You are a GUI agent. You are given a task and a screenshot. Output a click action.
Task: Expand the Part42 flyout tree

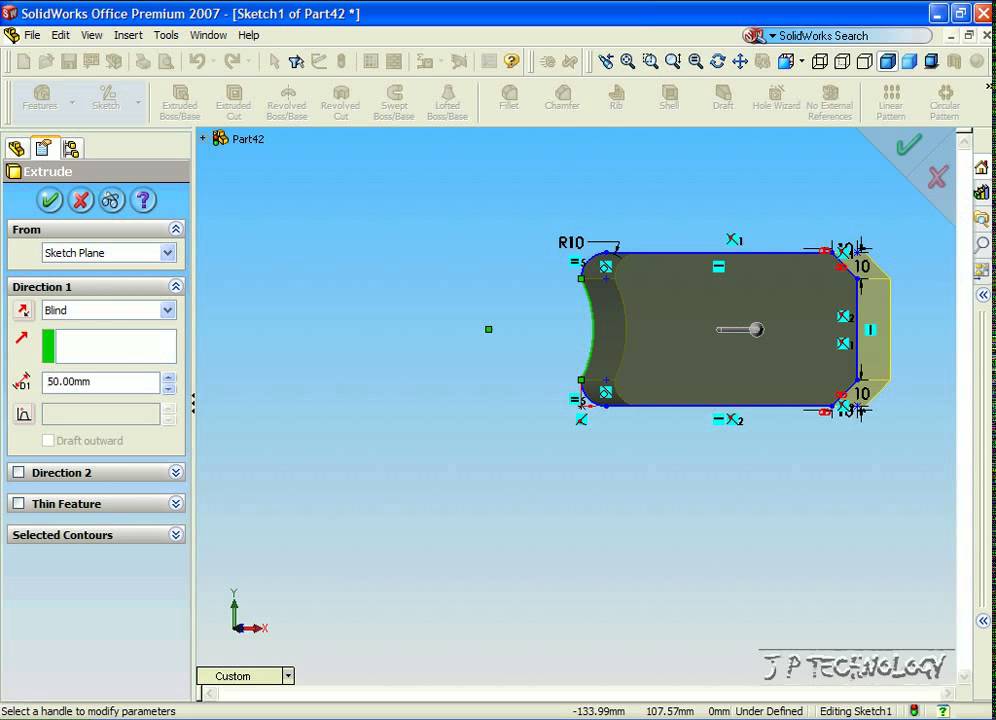coord(203,138)
